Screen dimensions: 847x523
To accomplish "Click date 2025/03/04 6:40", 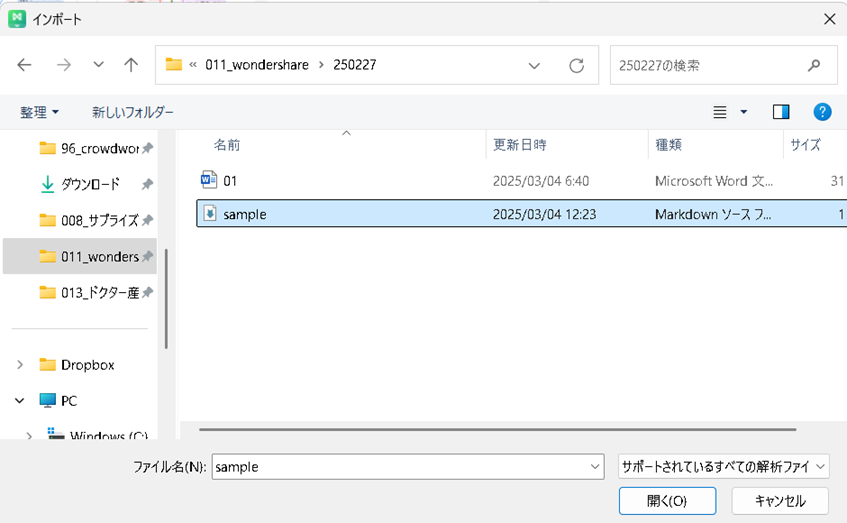I will pos(541,181).
